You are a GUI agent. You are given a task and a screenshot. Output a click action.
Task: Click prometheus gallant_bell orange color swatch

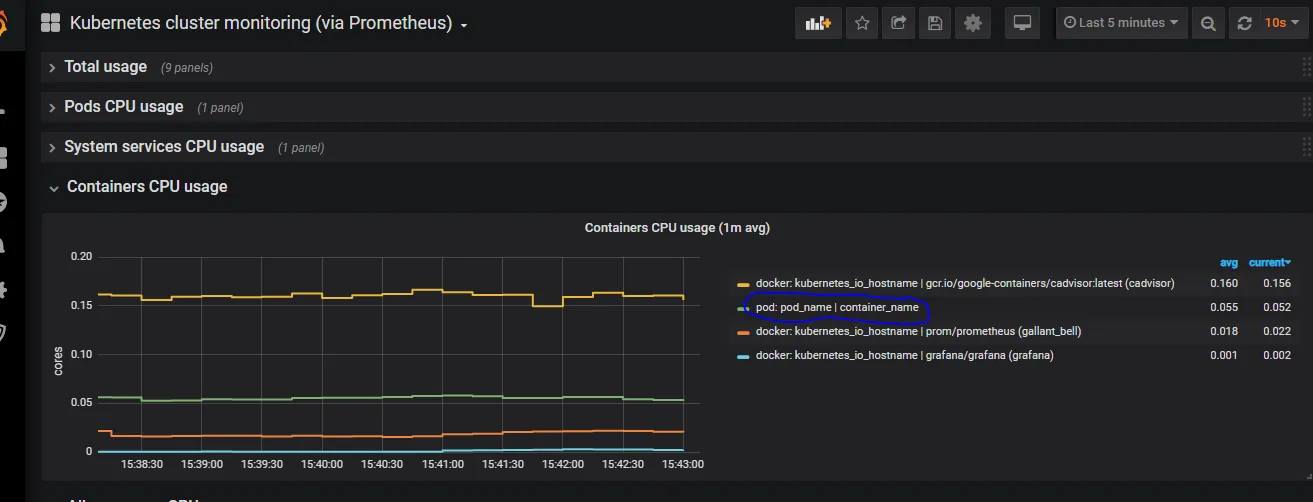pyautogui.click(x=743, y=332)
